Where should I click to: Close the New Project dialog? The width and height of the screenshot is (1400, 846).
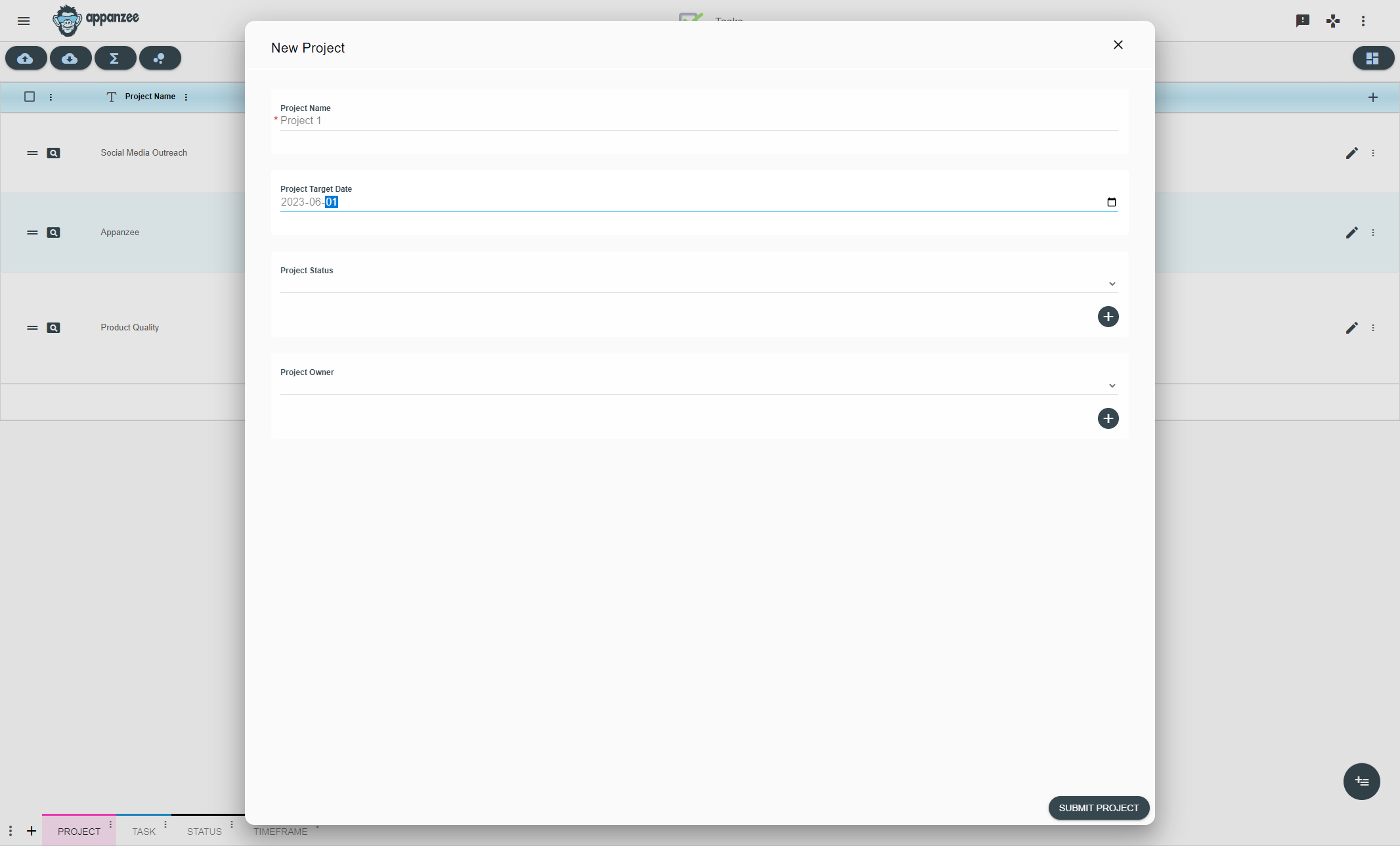pyautogui.click(x=1118, y=45)
